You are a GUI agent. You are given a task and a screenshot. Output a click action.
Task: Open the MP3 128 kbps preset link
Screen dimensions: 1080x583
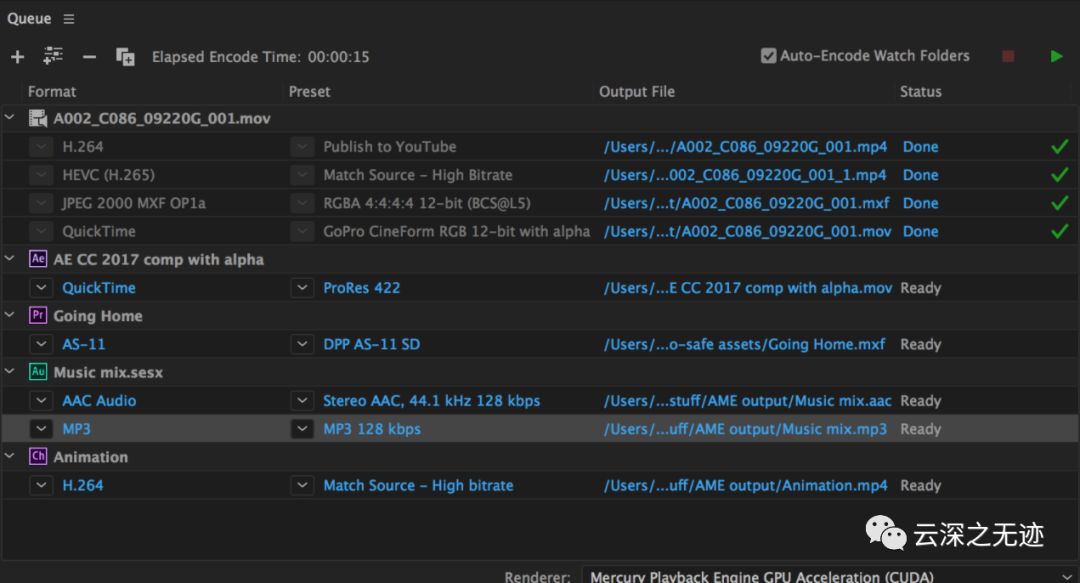pyautogui.click(x=372, y=429)
